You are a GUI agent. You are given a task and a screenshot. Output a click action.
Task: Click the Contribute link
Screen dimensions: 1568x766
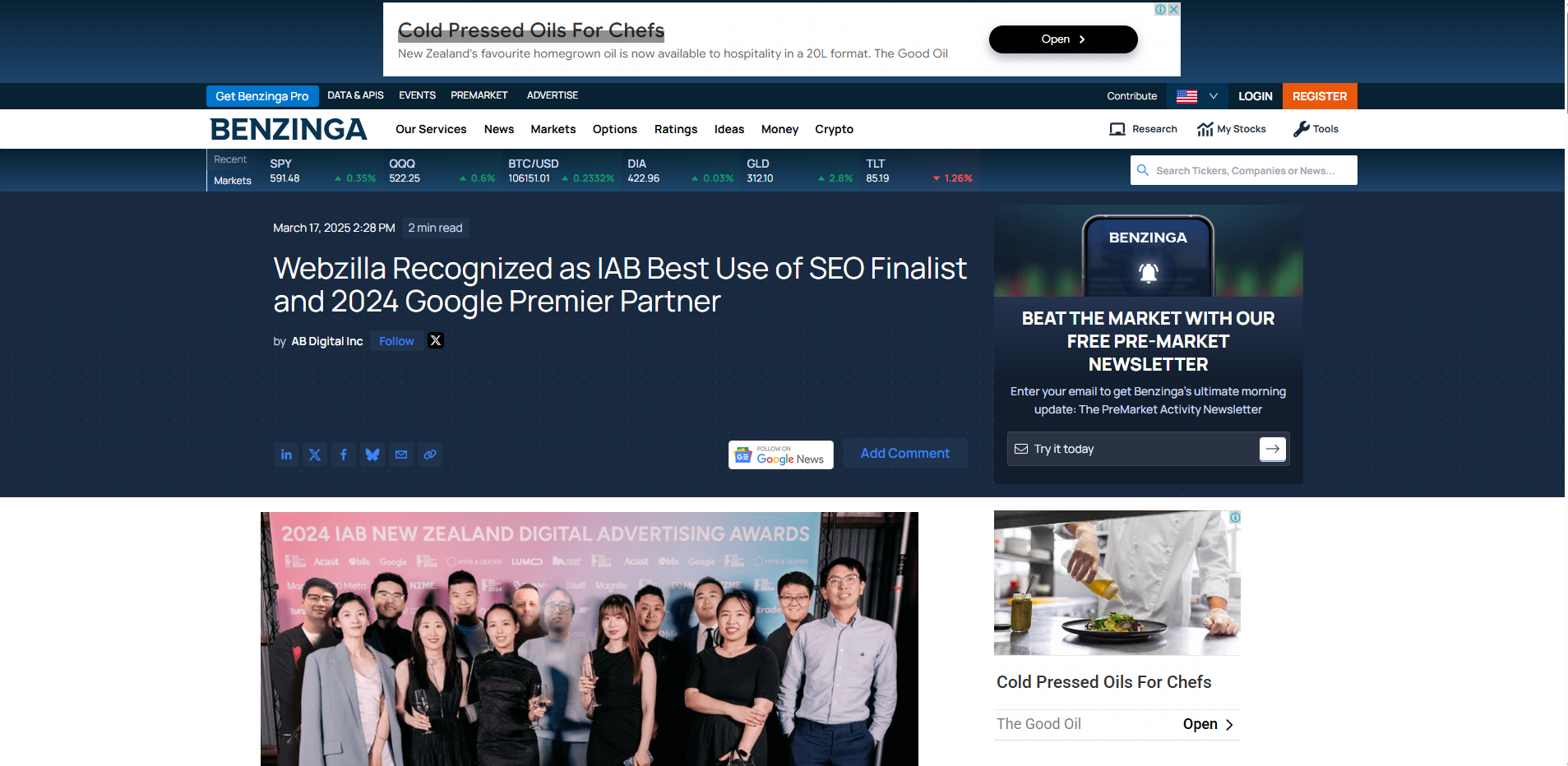tap(1132, 96)
